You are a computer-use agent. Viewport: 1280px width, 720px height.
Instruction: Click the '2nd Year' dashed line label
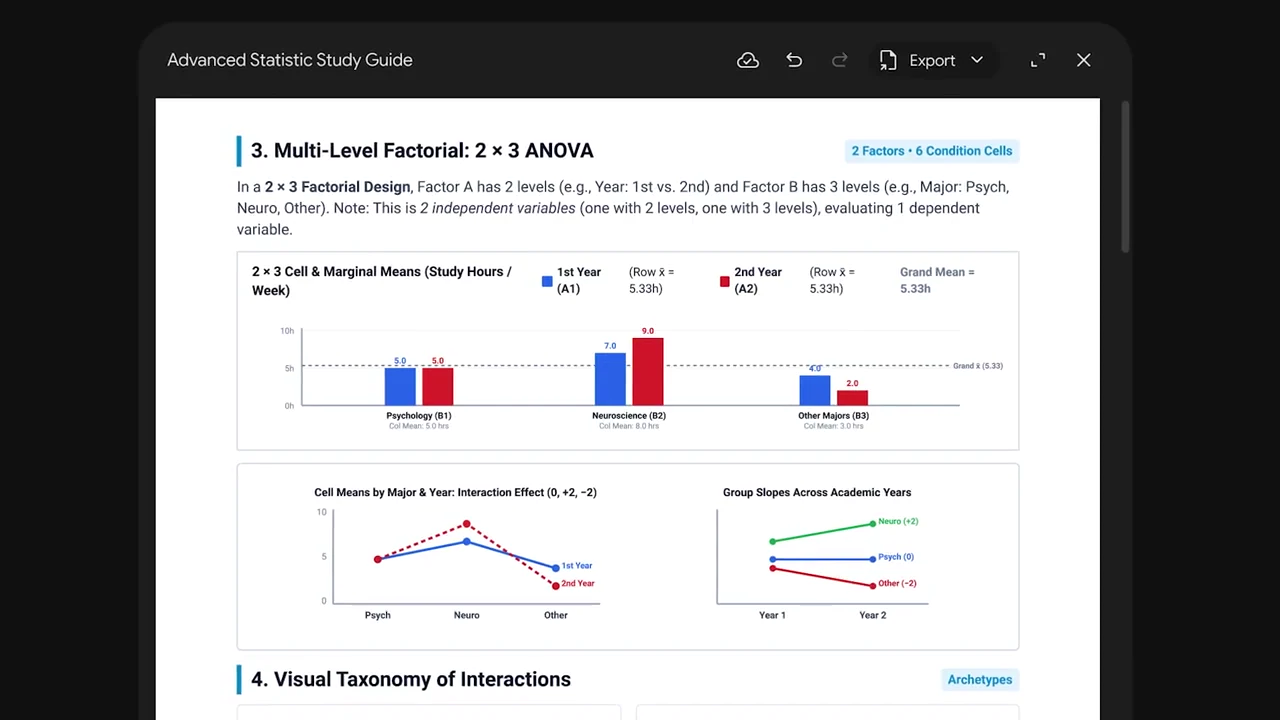click(x=578, y=583)
